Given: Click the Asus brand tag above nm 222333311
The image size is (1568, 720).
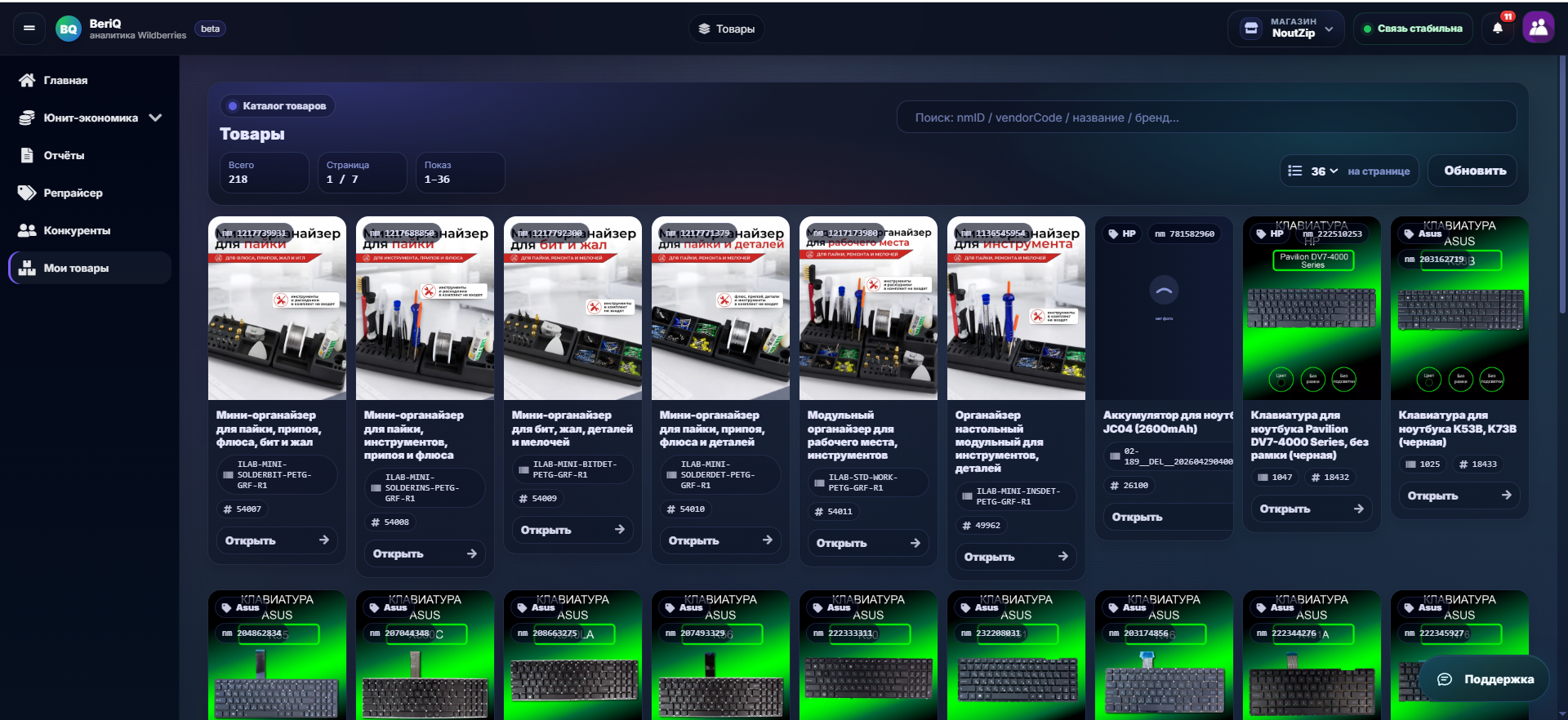Looking at the screenshot, I should [831, 608].
